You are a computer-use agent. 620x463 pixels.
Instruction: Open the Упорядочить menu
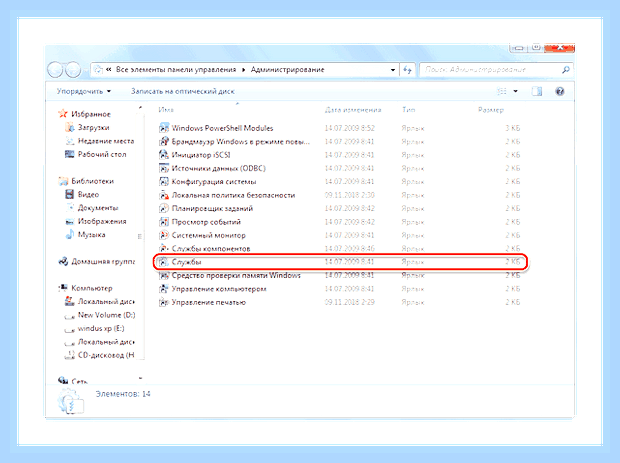click(83, 91)
